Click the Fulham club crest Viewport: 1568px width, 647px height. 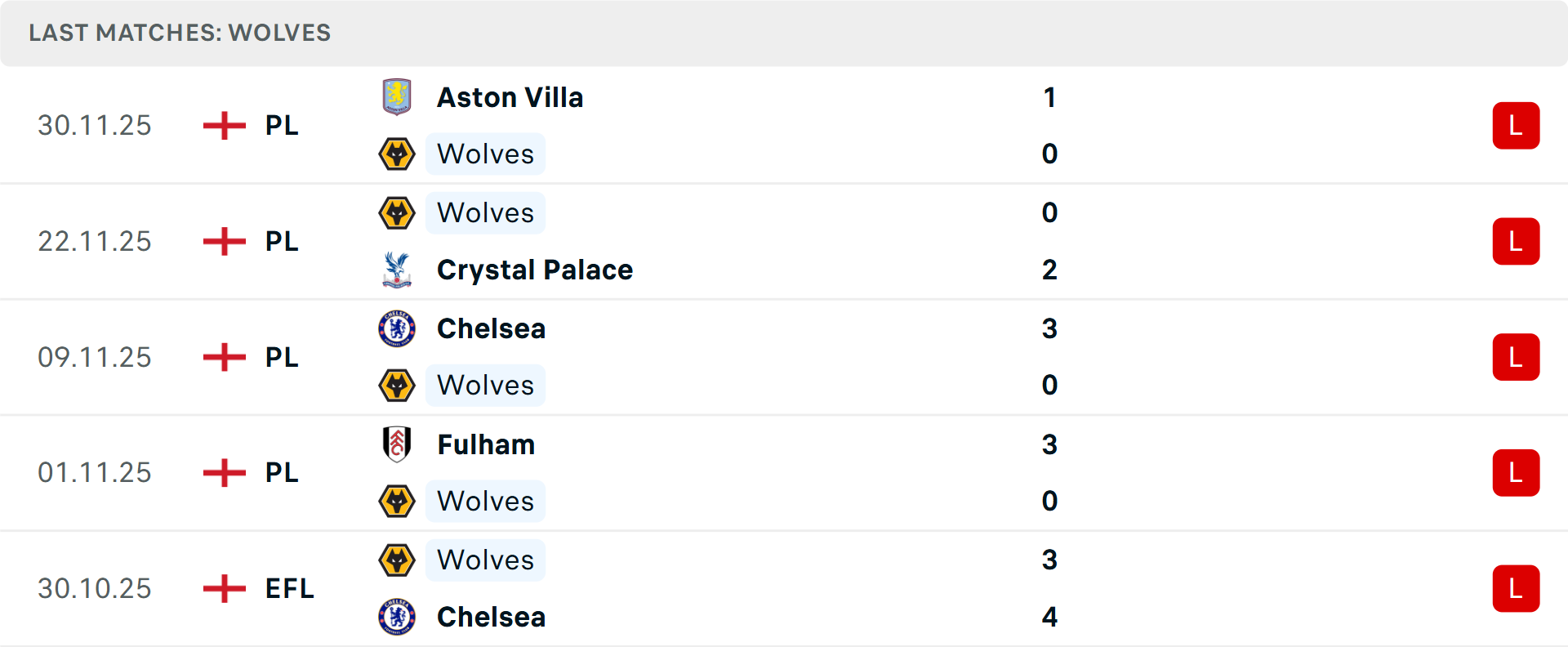397,444
